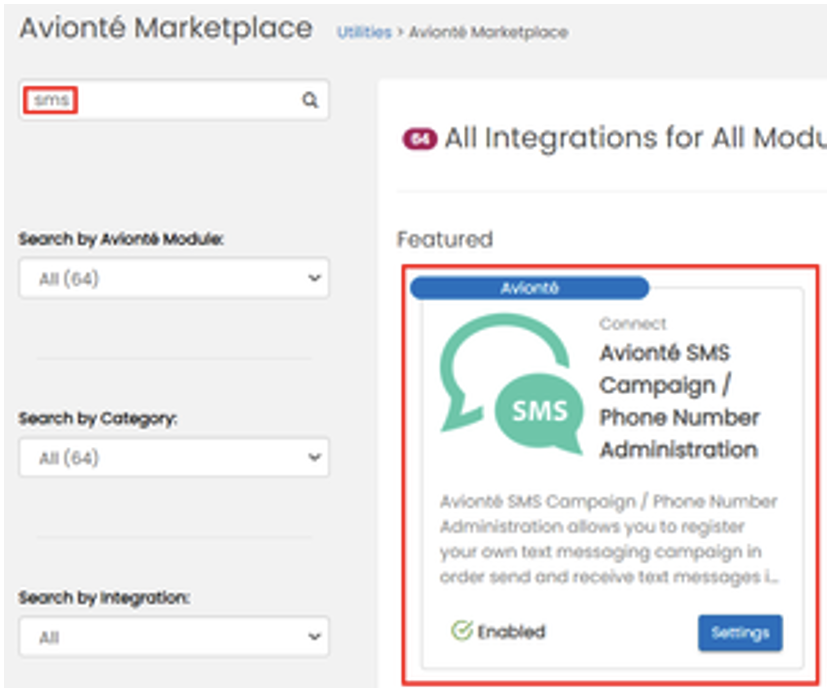This screenshot has width=834, height=688.
Task: Open the Search by Integration dropdown
Action: point(174,636)
